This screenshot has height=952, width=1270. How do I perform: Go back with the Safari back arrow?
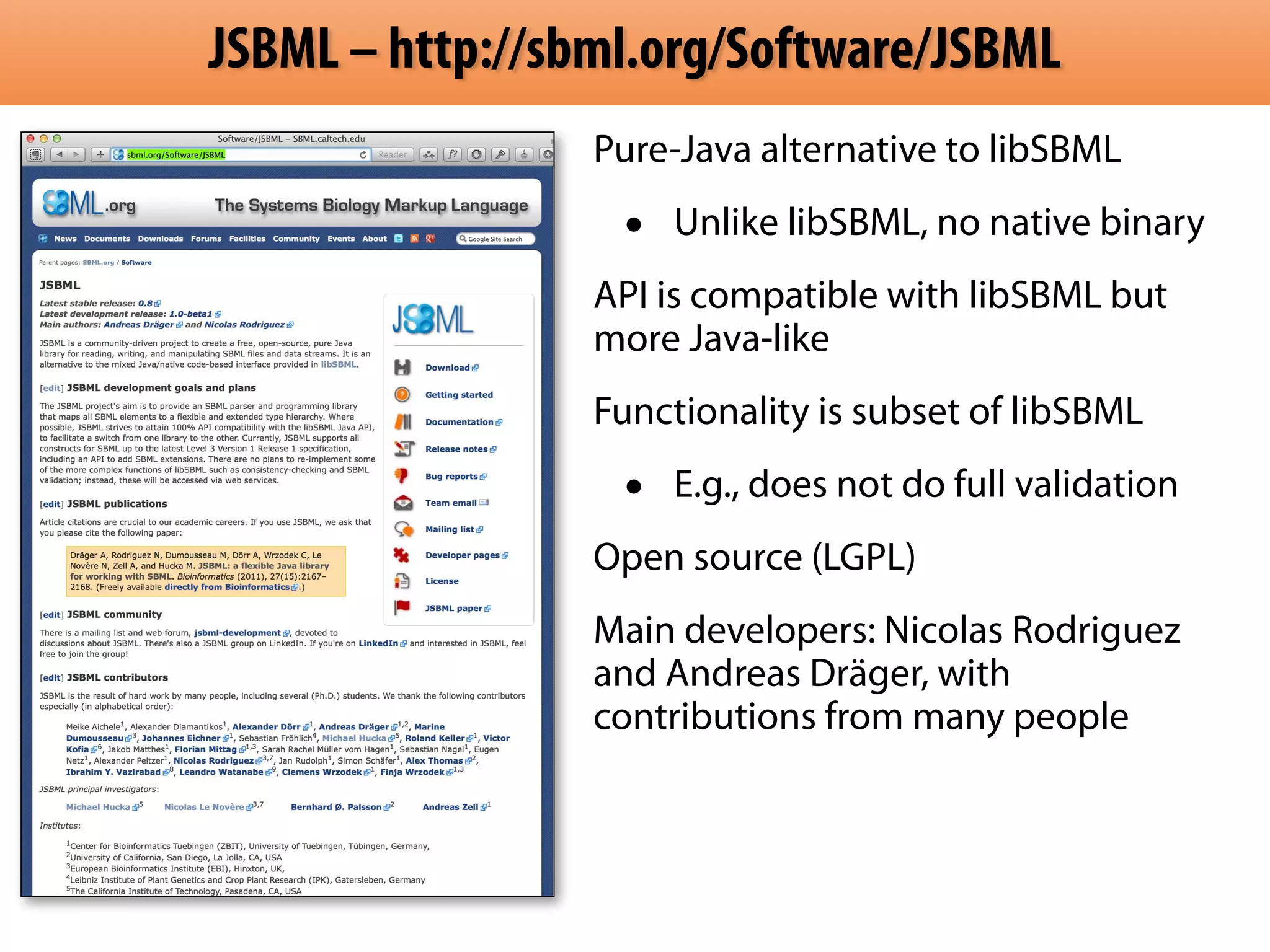tap(59, 154)
